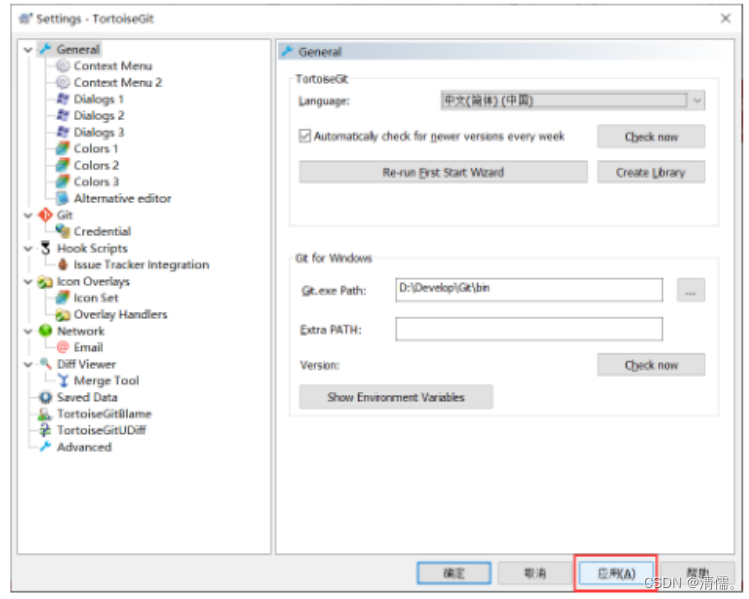Click Re-run First Start Wizard button
749x599 pixels.
click(x=443, y=172)
